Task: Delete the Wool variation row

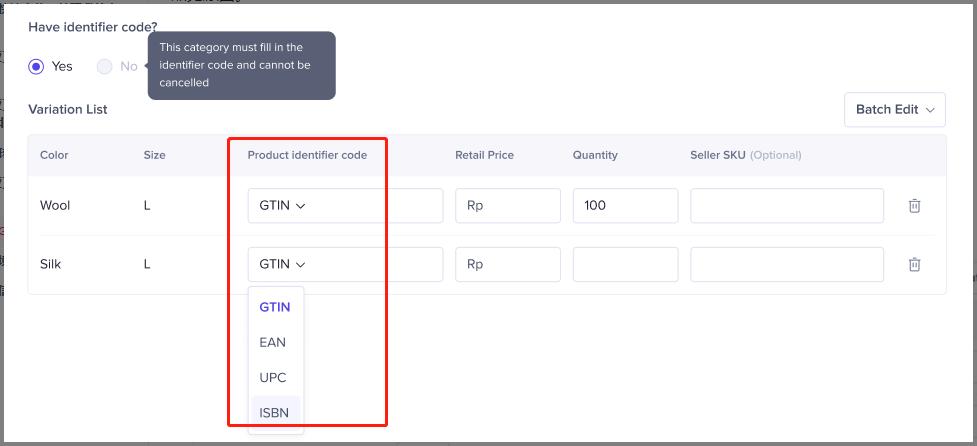Action: [914, 205]
